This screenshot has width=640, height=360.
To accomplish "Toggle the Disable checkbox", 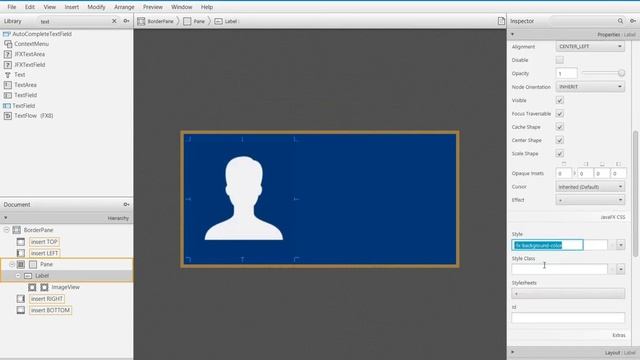I will [x=560, y=60].
